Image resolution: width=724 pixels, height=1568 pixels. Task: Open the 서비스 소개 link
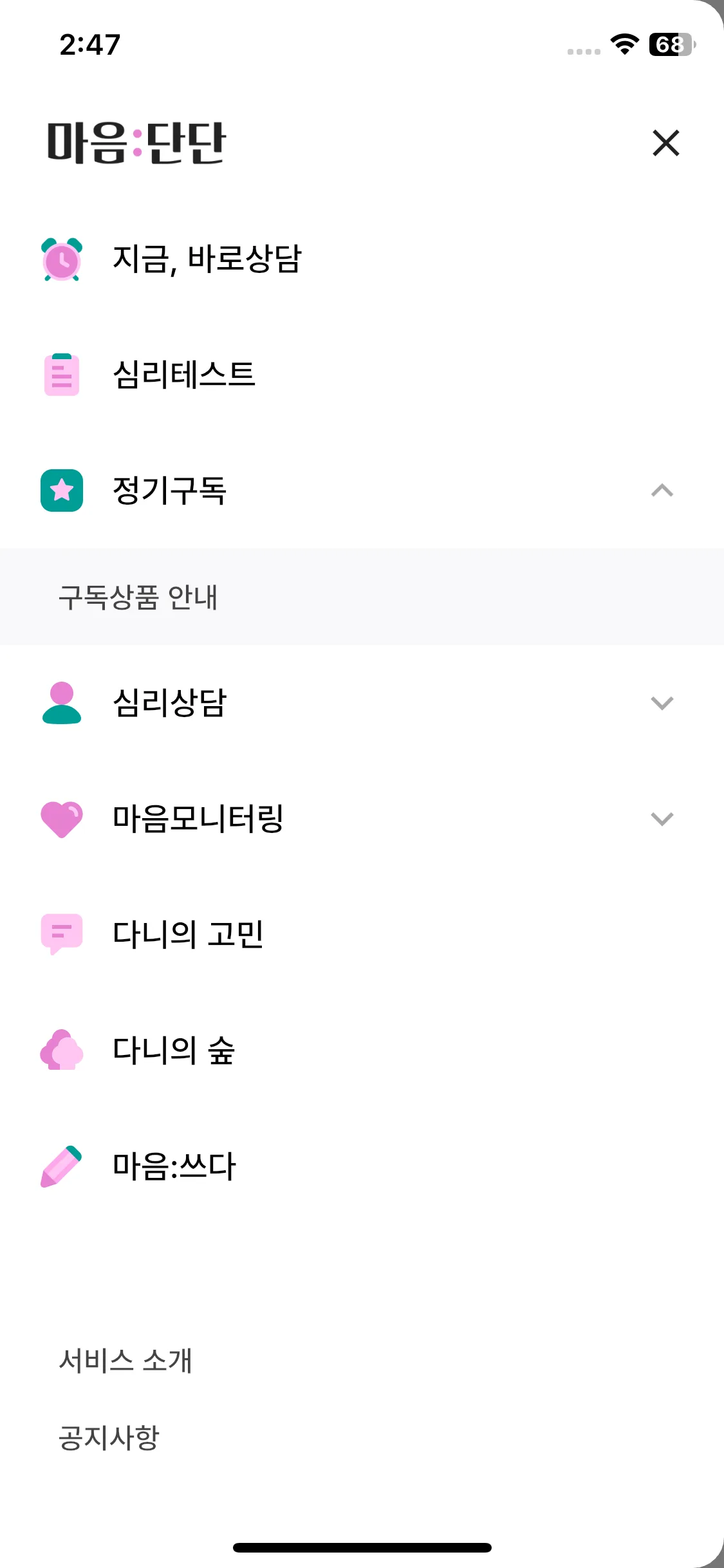125,1360
